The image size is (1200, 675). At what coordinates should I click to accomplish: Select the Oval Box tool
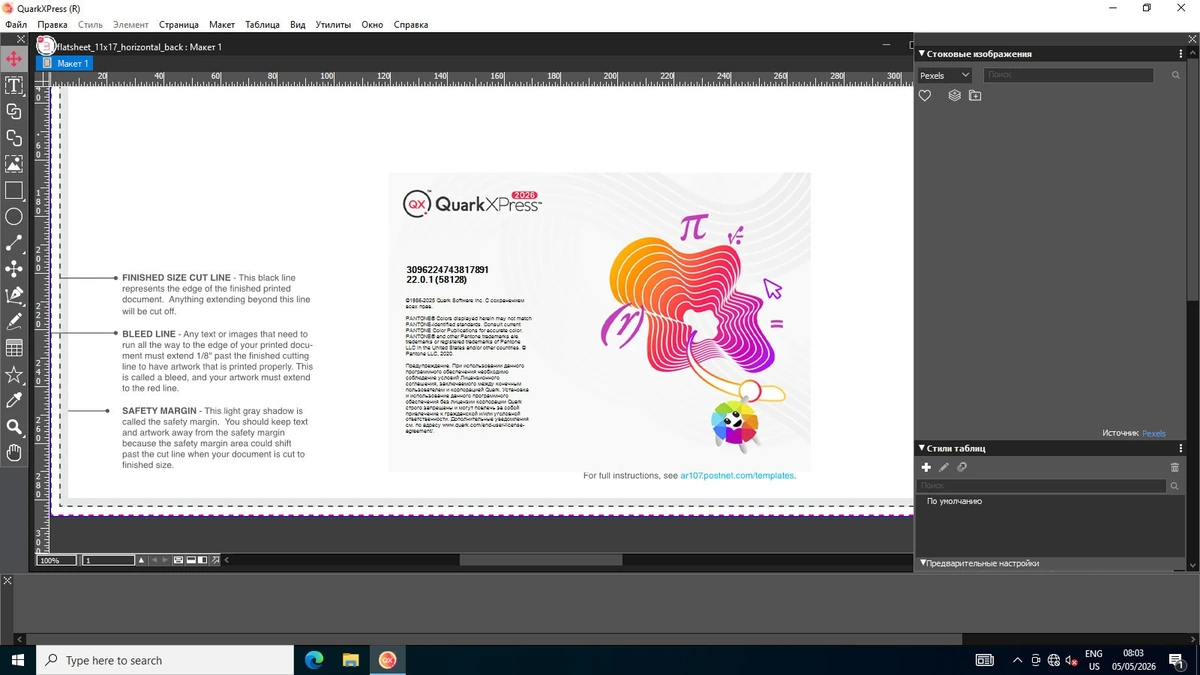pos(14,216)
